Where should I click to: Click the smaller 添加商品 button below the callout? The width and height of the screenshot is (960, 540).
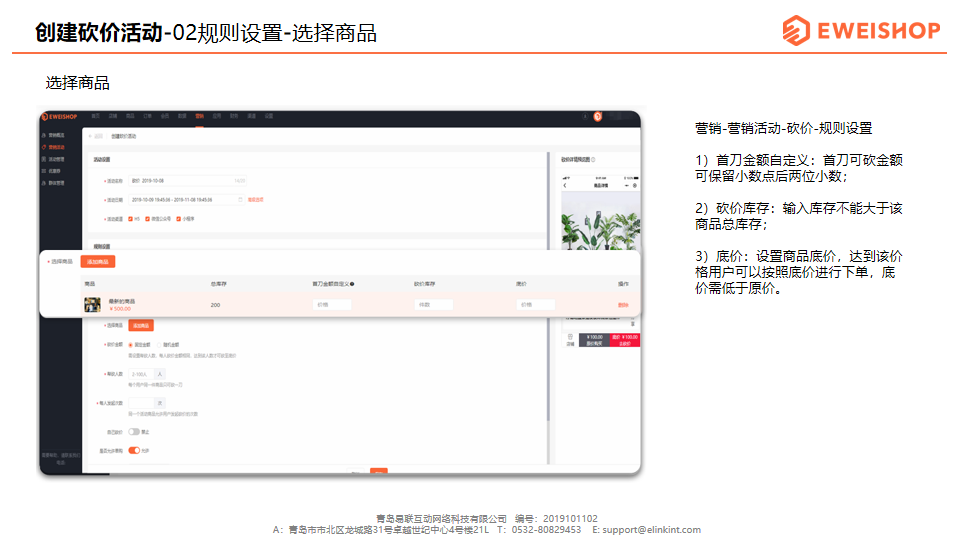[141, 326]
